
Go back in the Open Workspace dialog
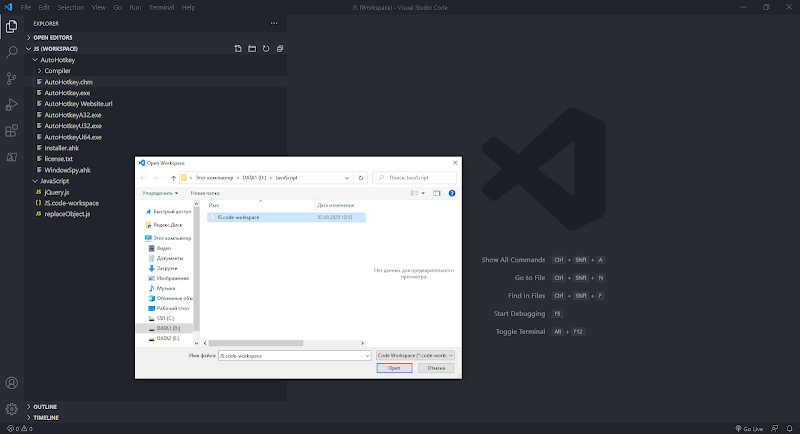point(143,178)
